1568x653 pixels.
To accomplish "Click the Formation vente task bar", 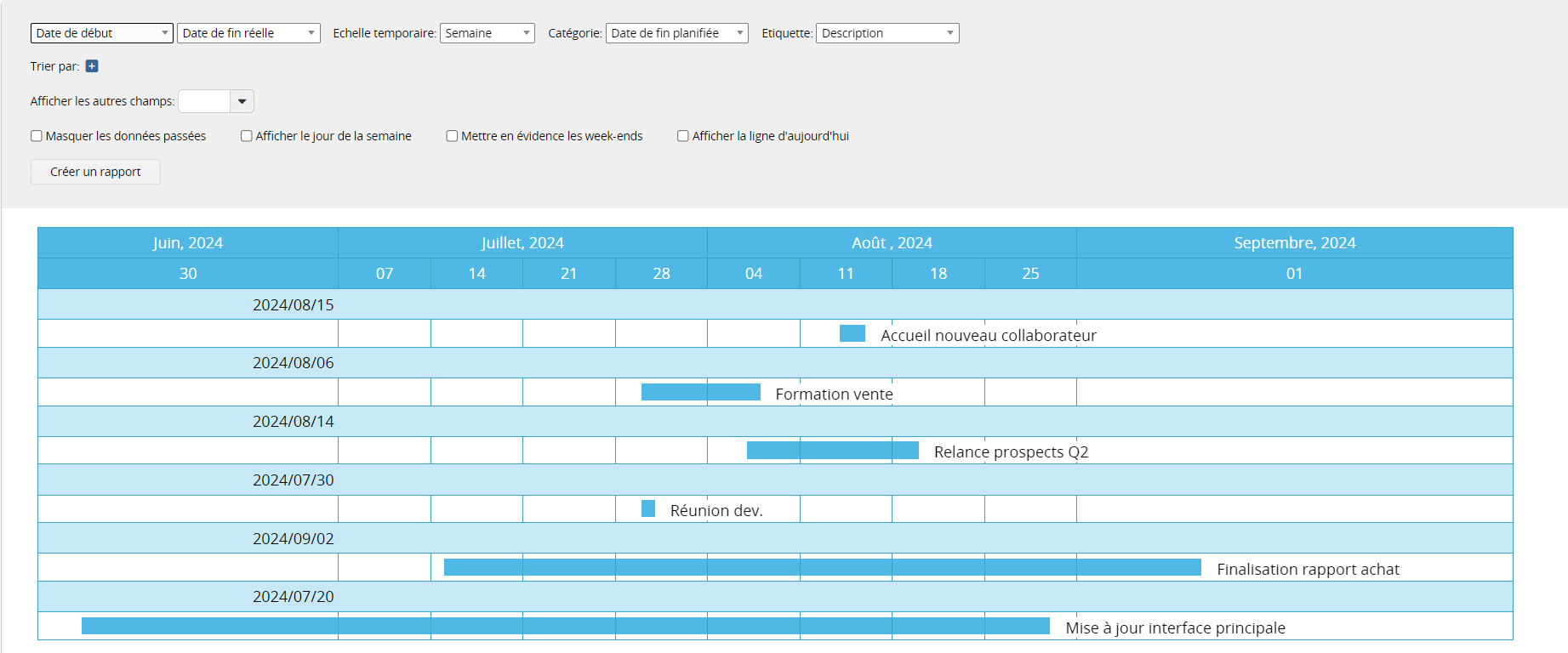I will click(x=700, y=392).
